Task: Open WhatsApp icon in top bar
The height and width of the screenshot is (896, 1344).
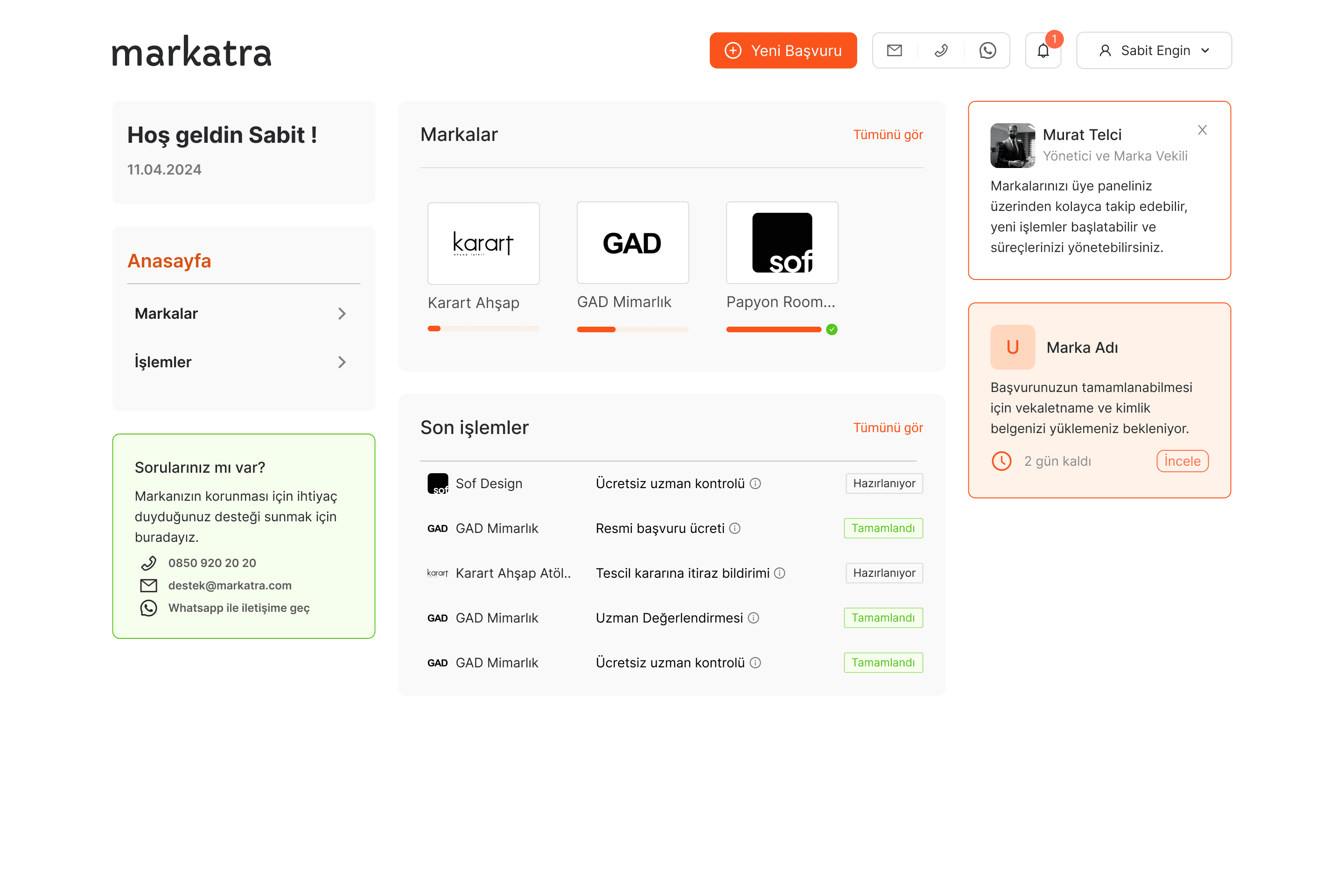Action: (x=987, y=50)
